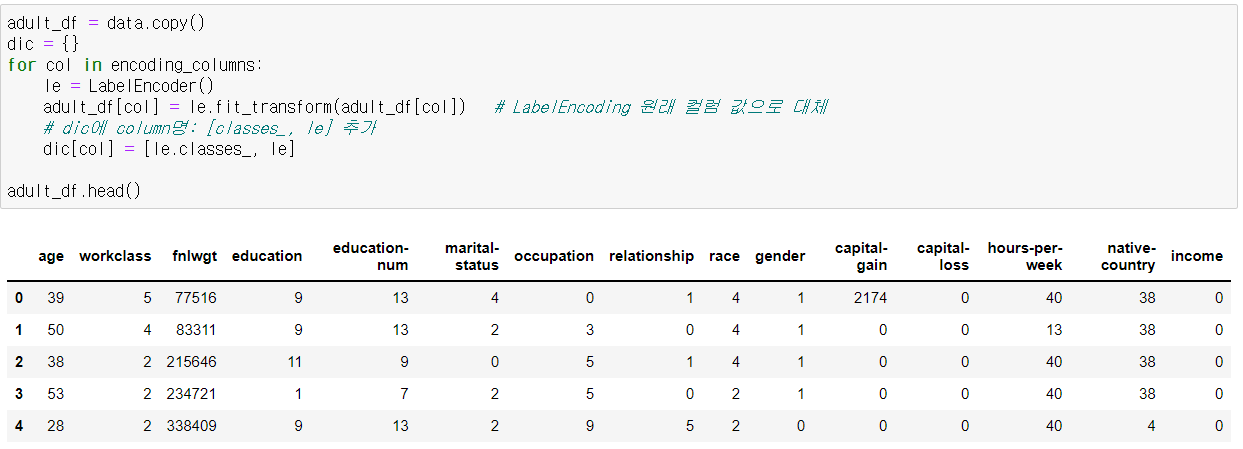Click the 'education' column header

click(x=267, y=256)
